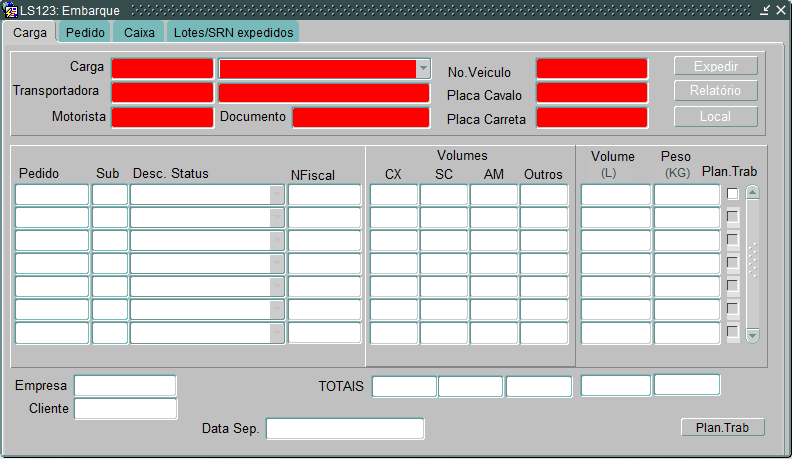Open the Lotes/SRN expedidos tab

tap(233, 32)
